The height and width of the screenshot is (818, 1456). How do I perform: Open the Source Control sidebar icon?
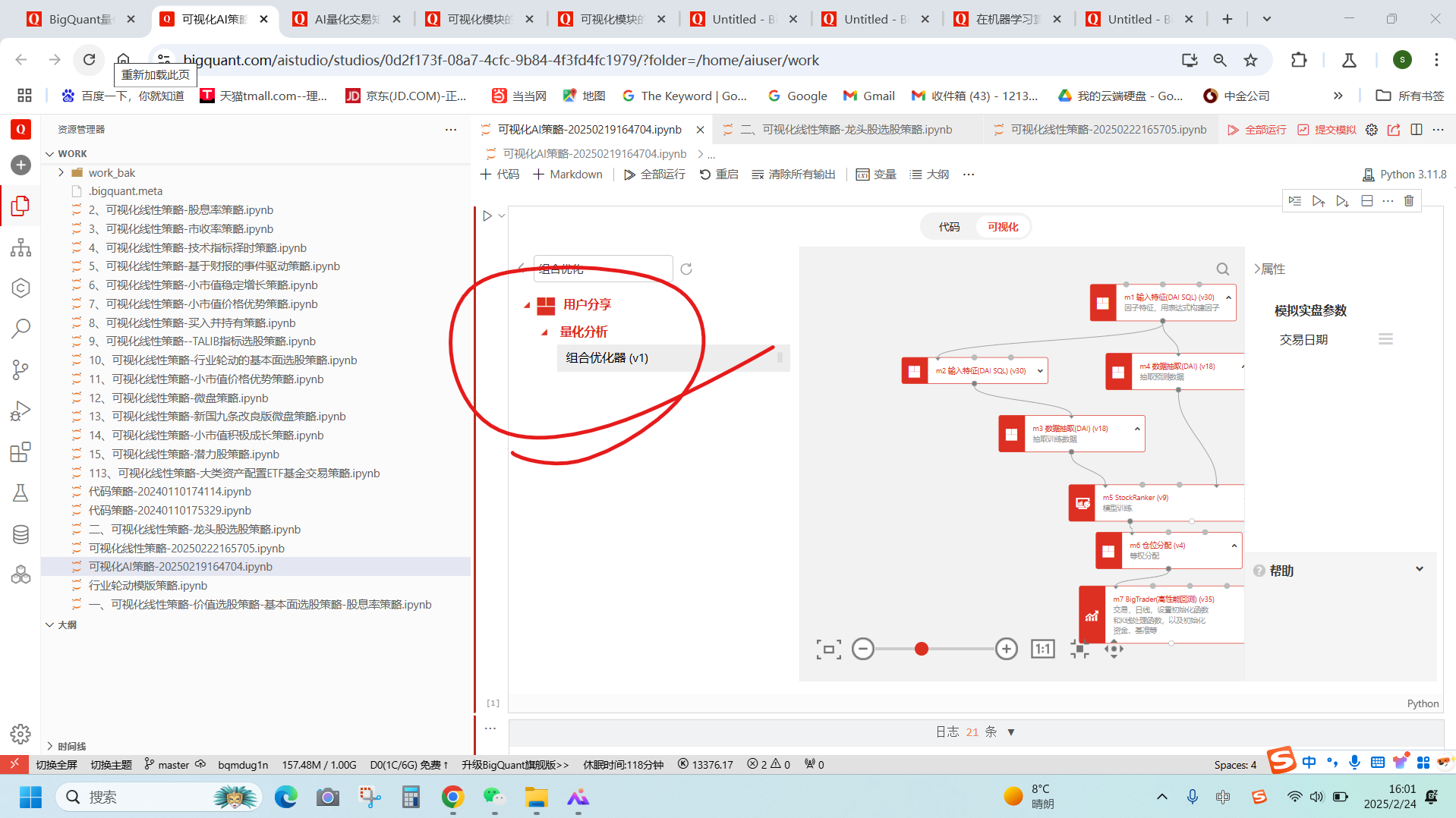pos(20,370)
